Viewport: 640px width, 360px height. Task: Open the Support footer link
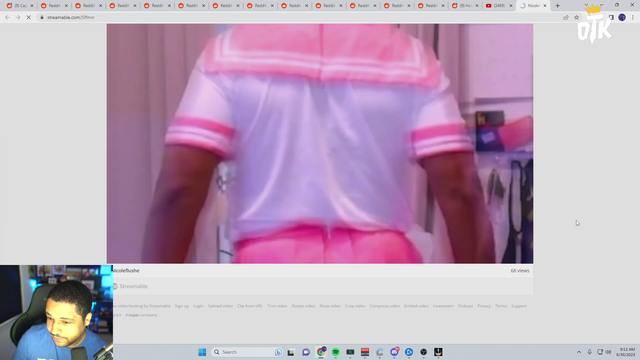519,306
